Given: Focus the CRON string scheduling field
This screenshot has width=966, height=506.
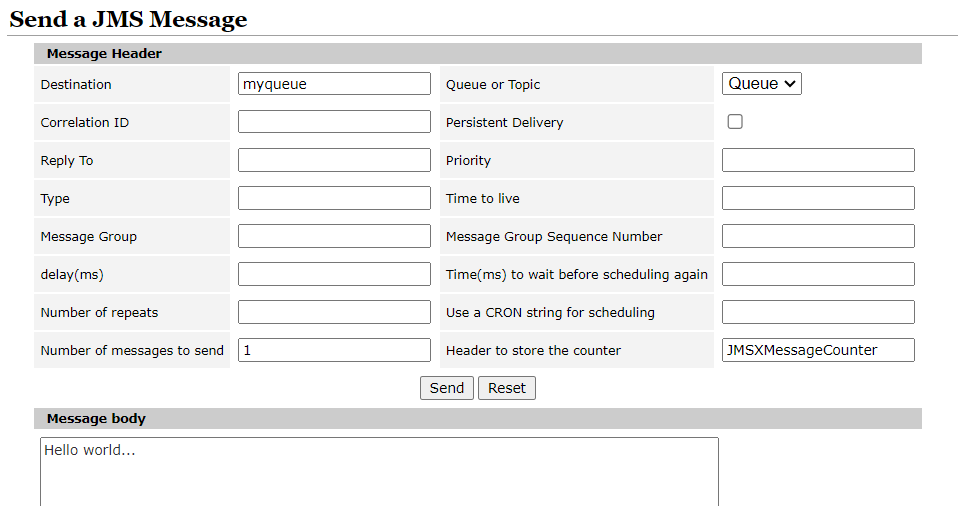Looking at the screenshot, I should pos(818,312).
